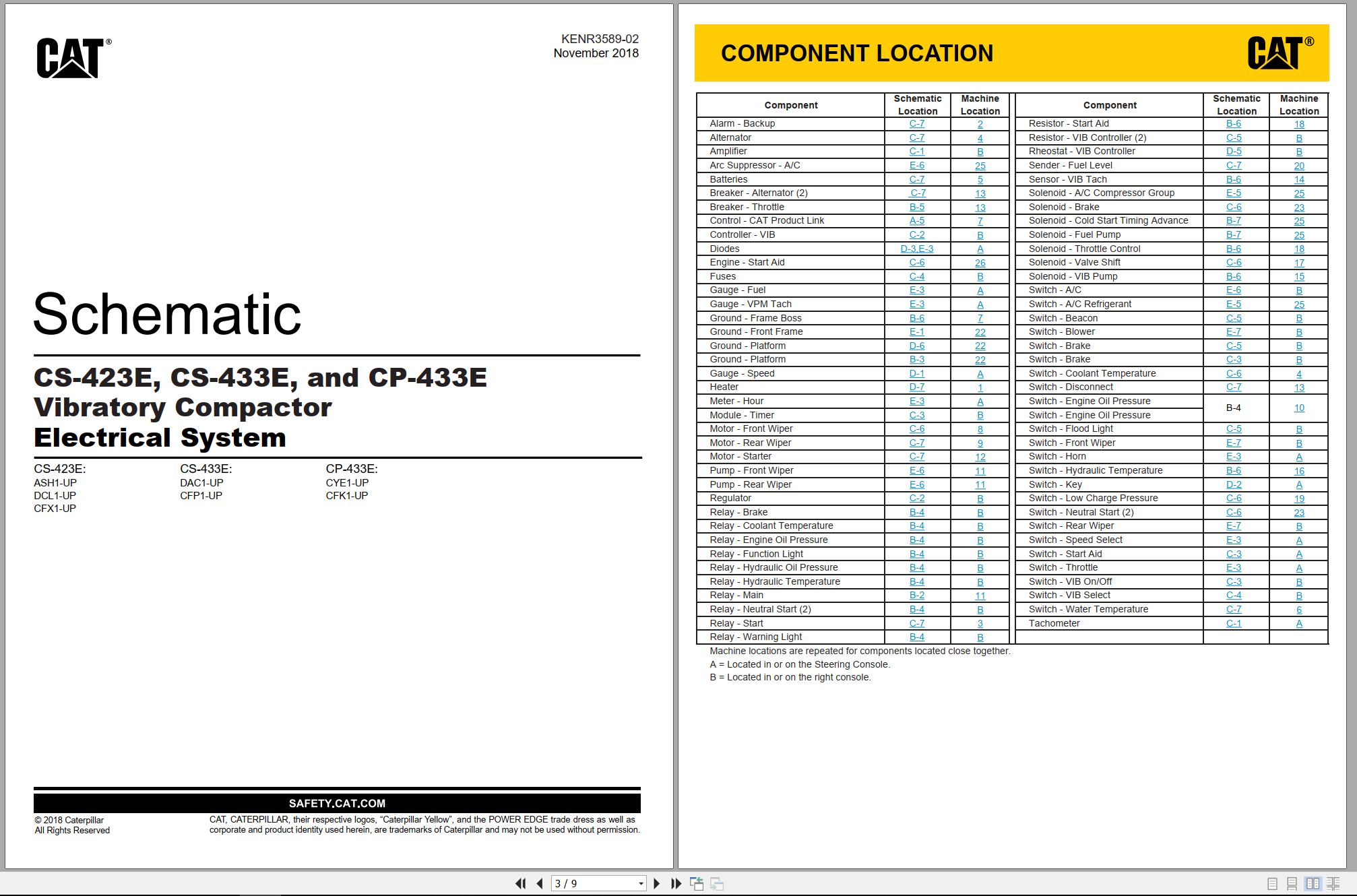Open schematic location D-2 for Switch - Key

tap(1233, 484)
